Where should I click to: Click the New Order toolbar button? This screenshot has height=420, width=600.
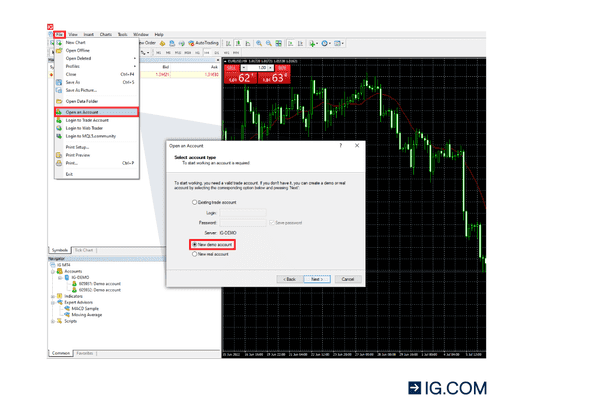click(x=148, y=43)
